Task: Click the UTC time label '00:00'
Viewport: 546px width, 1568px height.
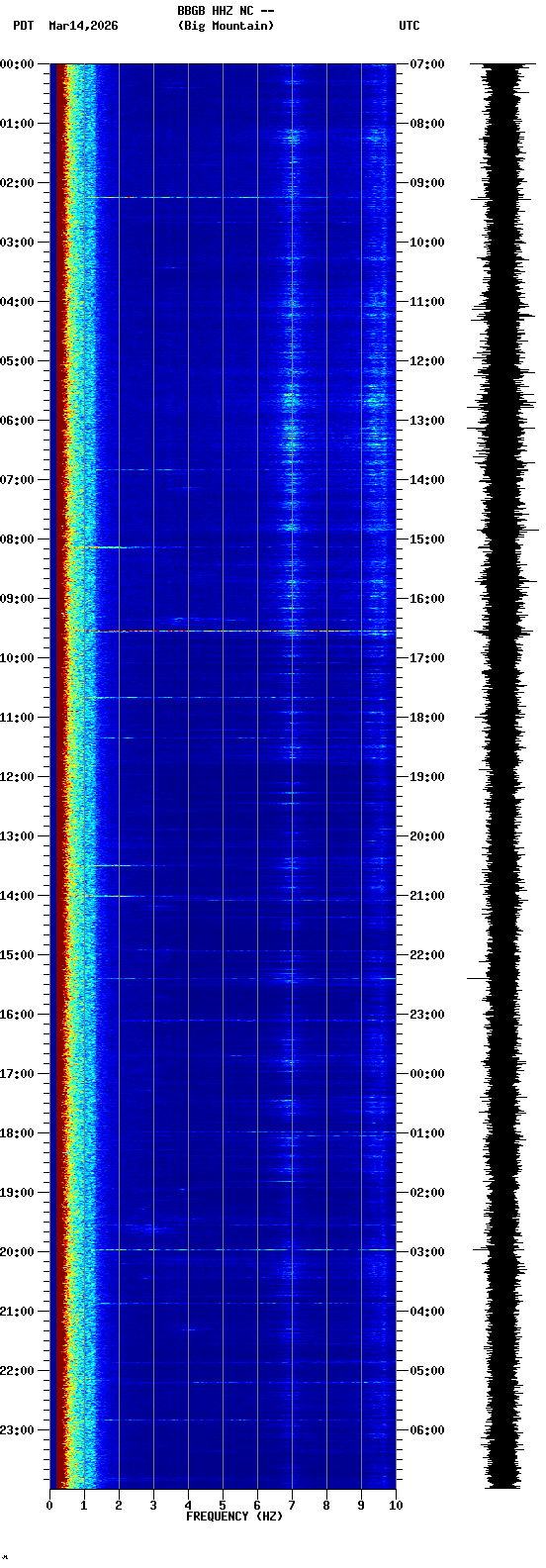Action: 427,1074
